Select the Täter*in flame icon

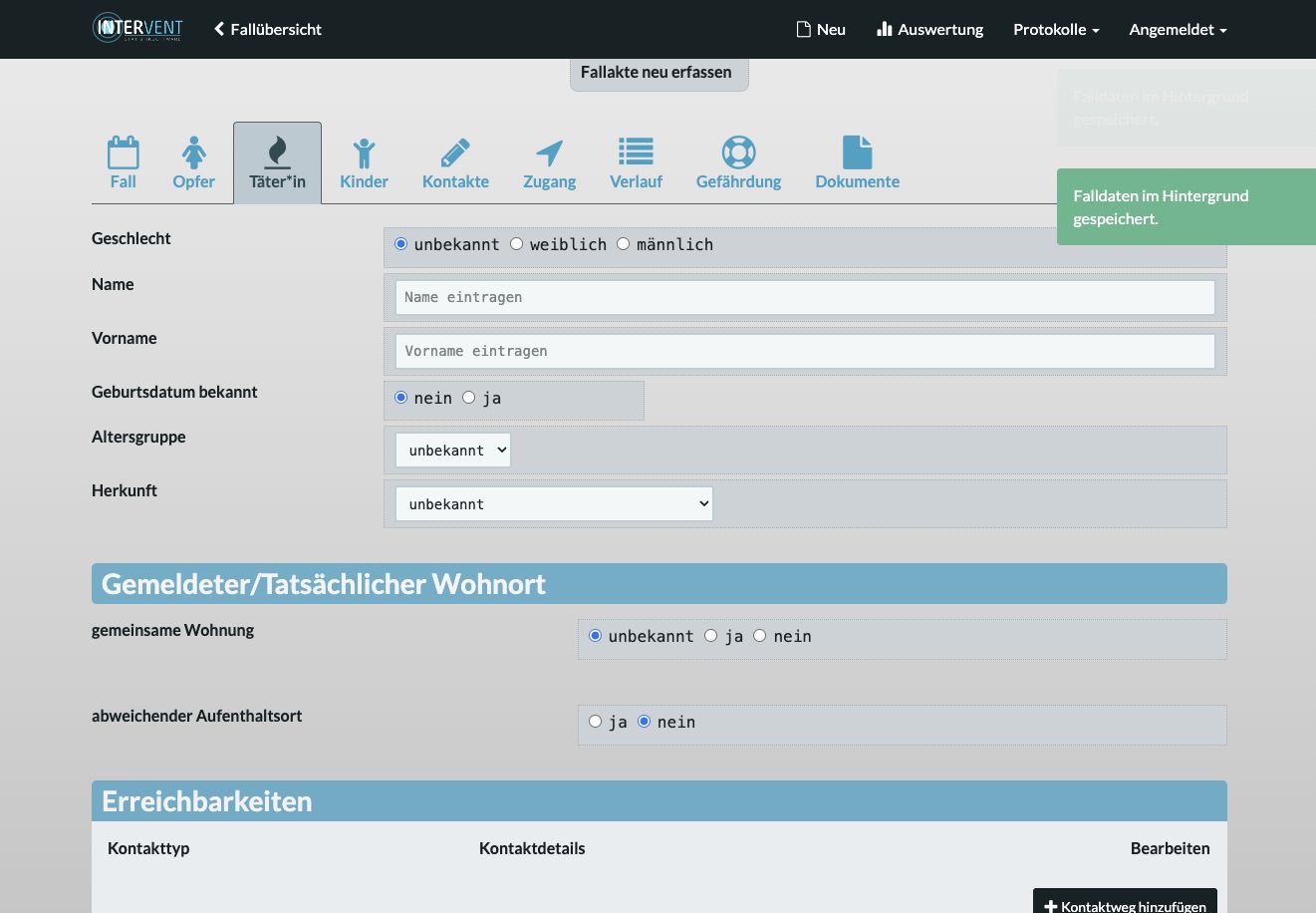(x=277, y=152)
